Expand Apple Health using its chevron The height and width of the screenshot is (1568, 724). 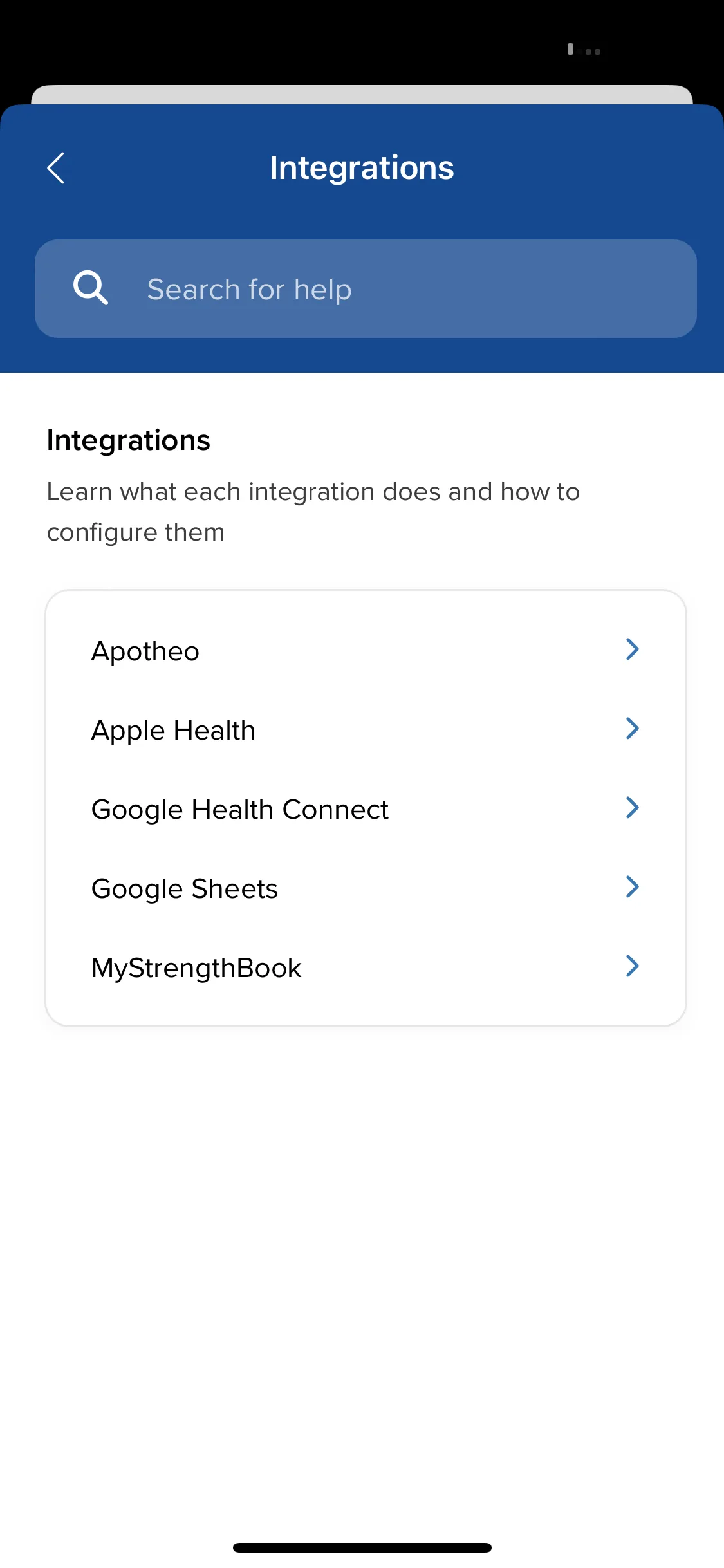coord(633,729)
